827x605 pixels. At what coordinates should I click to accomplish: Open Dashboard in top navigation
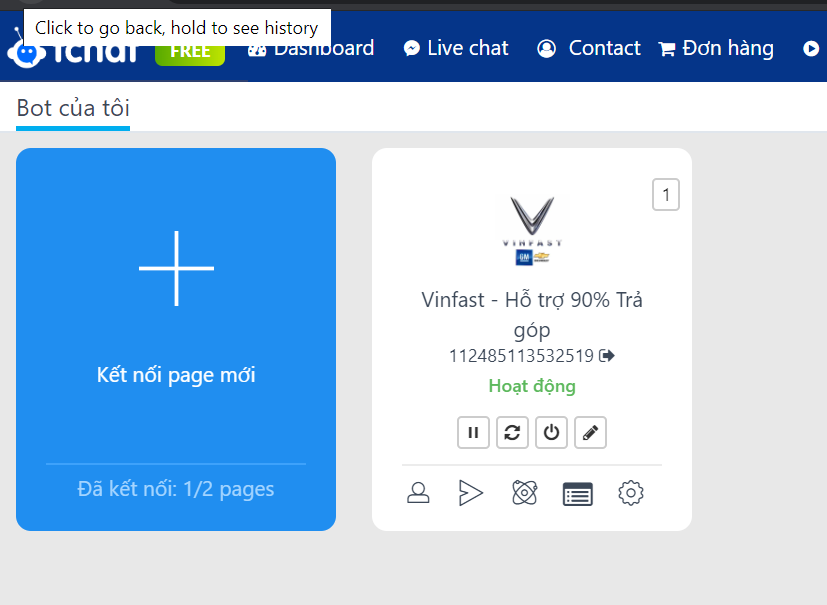click(312, 48)
